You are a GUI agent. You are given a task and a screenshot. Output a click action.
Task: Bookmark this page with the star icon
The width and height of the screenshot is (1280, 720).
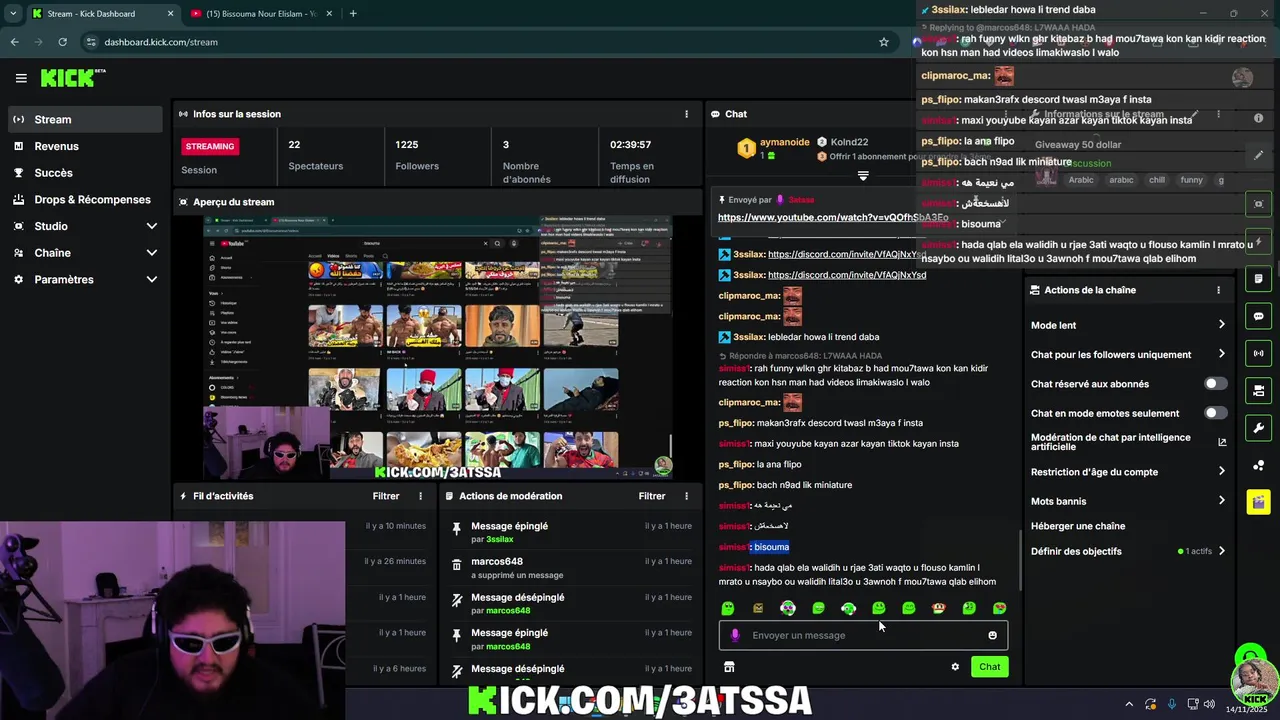coord(884,42)
